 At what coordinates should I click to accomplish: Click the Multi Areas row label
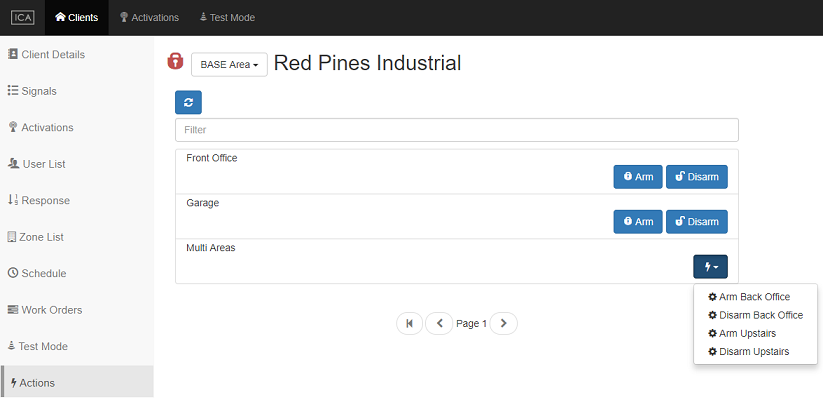[x=210, y=248]
